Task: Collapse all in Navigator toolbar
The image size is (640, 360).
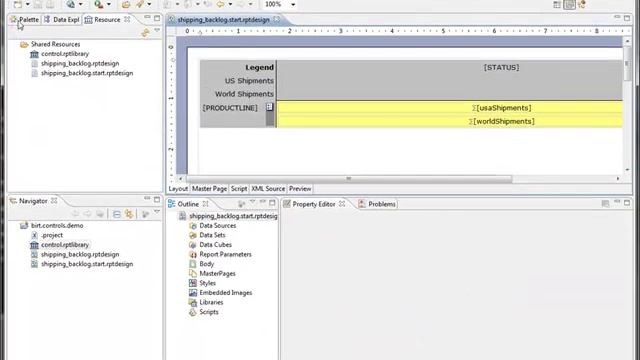Action: 117,214
